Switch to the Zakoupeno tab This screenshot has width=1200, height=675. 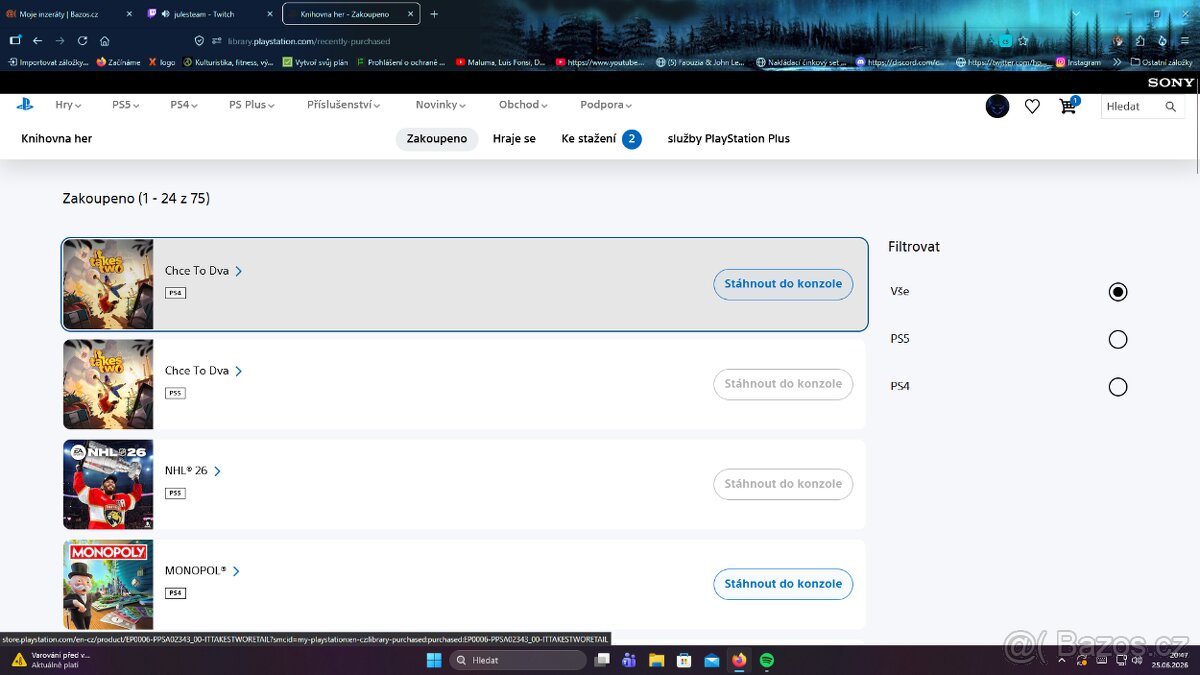(x=437, y=139)
